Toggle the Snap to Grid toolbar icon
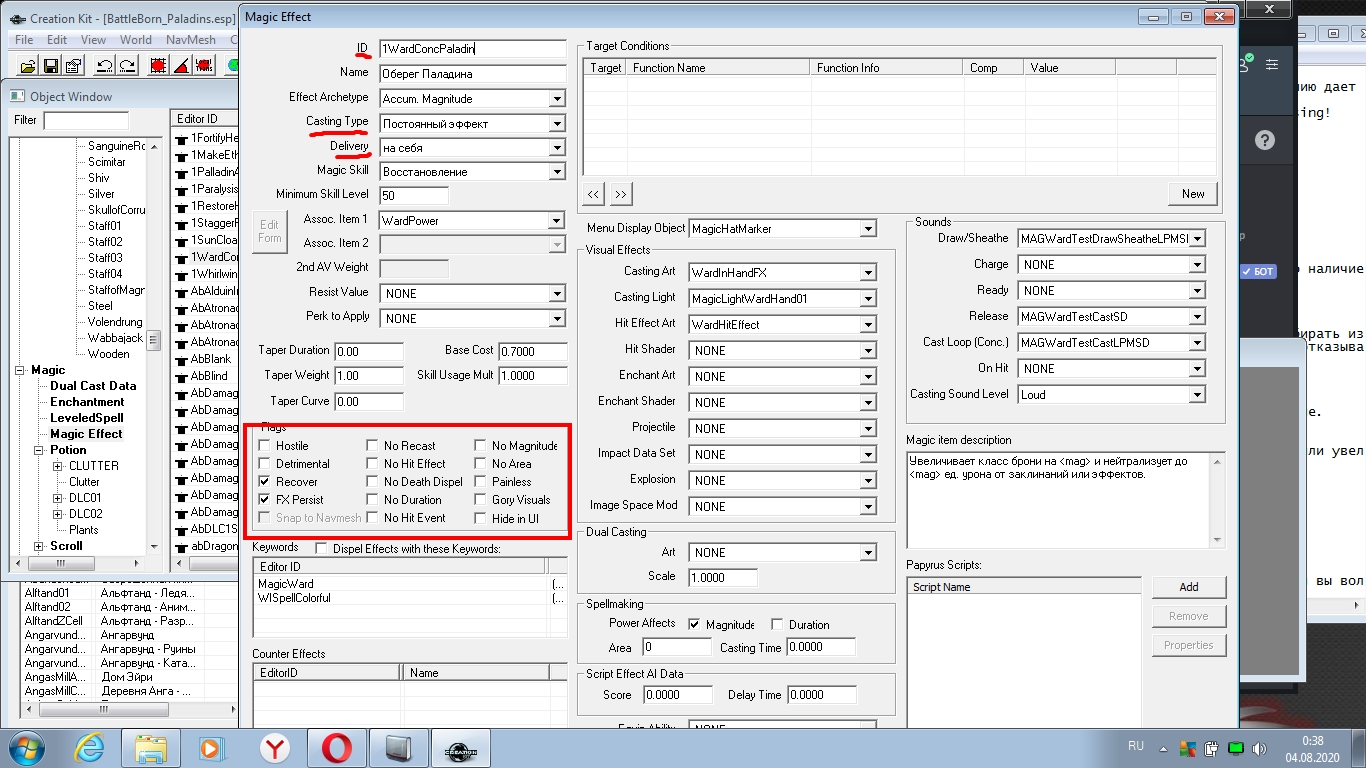1366x768 pixels. pos(157,66)
